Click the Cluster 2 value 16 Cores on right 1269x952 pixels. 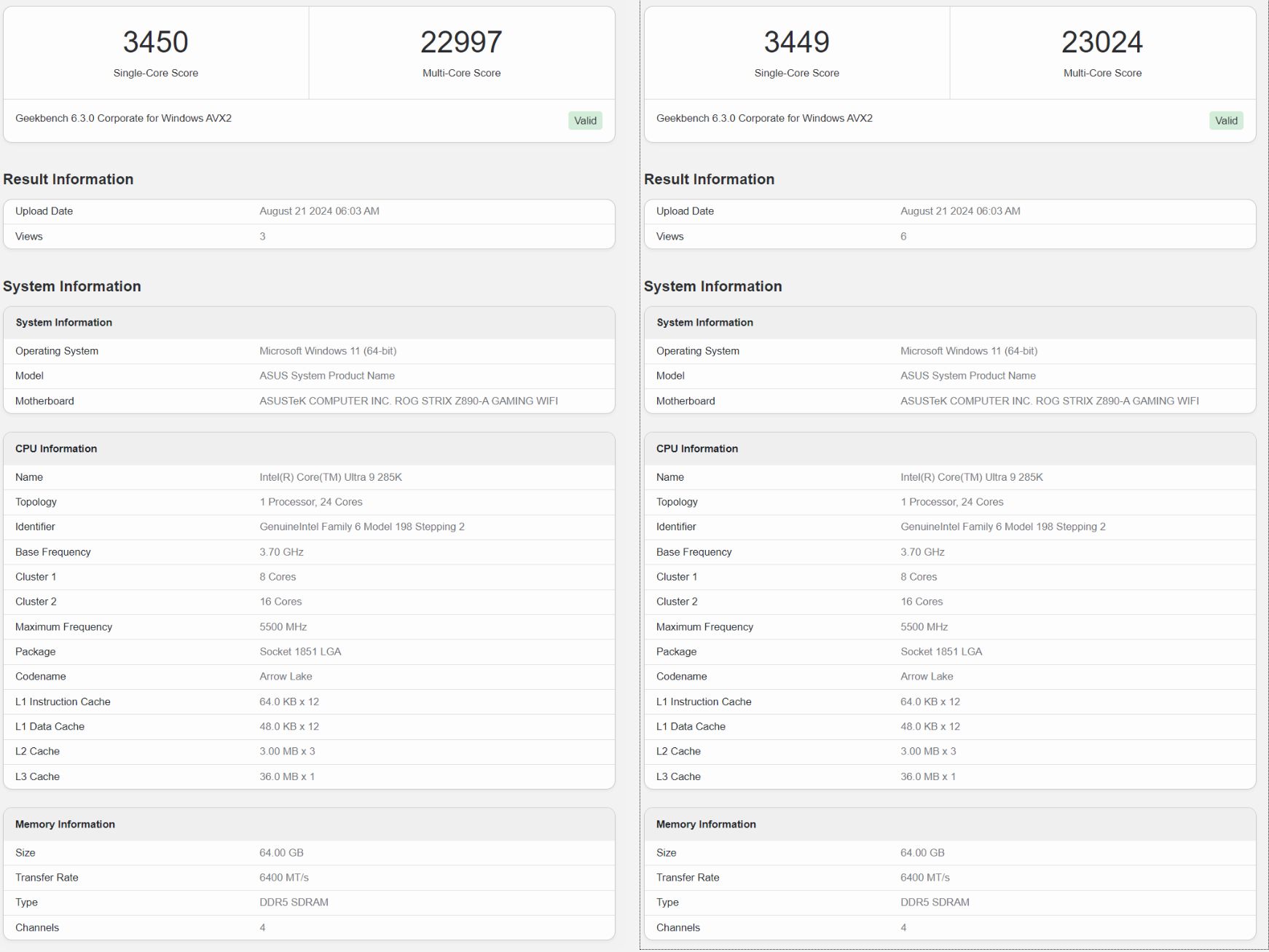click(x=922, y=602)
